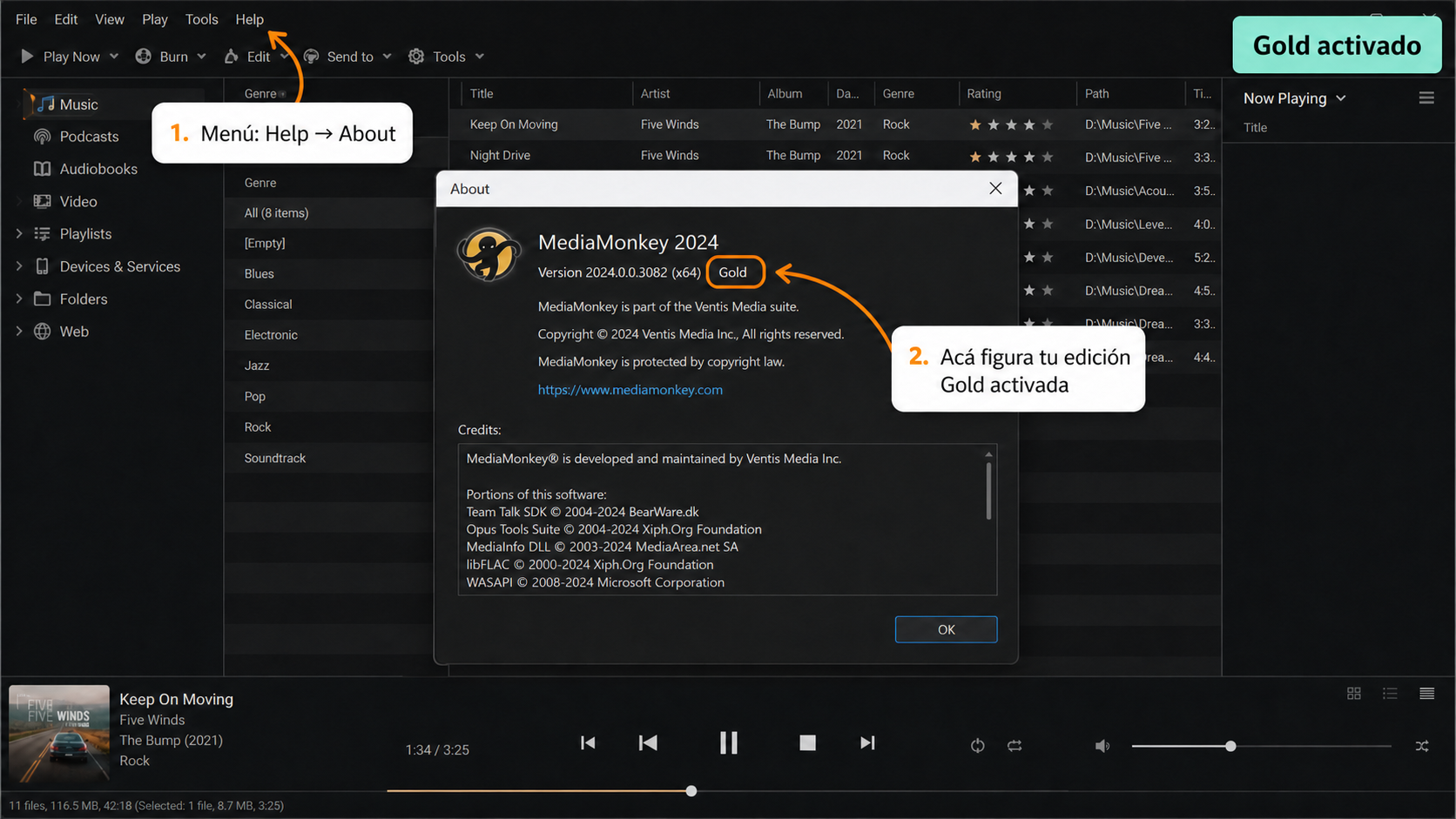Click the Tools gear icon in toolbar
Viewport: 1456px width, 819px height.
416,57
